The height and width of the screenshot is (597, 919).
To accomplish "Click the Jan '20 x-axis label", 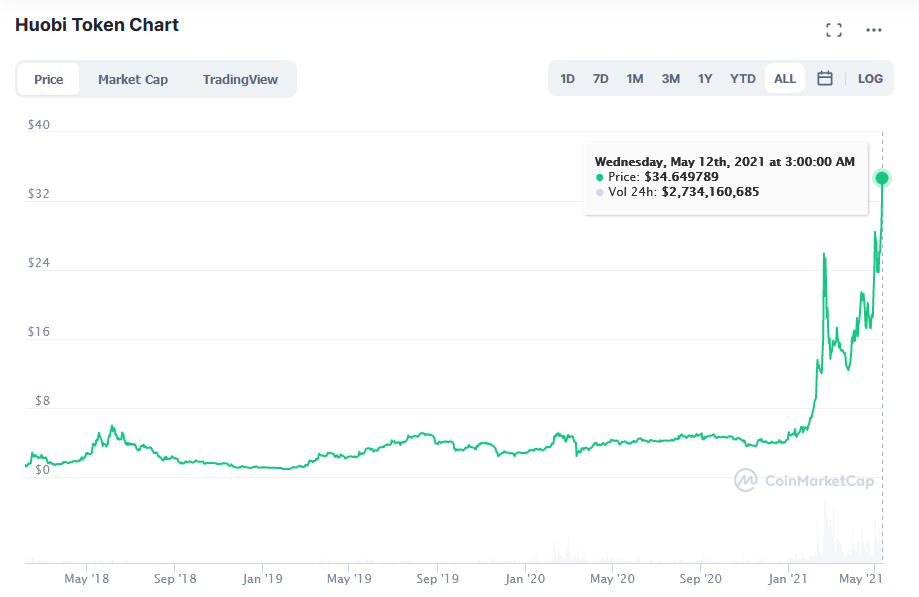I will pyautogui.click(x=525, y=579).
